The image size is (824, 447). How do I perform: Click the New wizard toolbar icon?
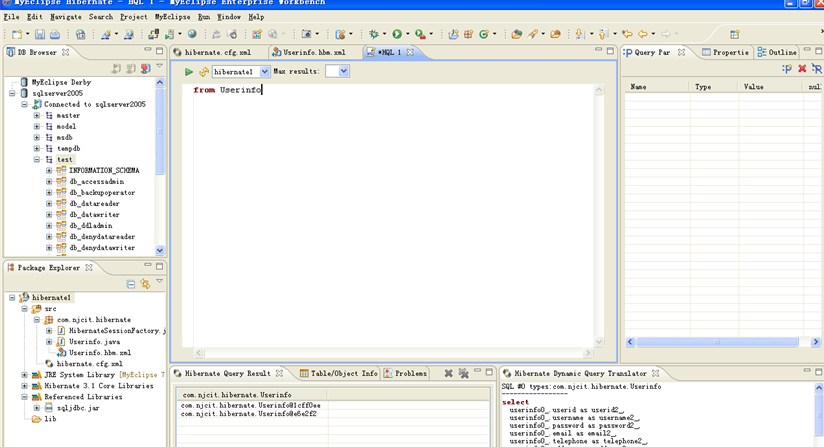pyautogui.click(x=17, y=34)
